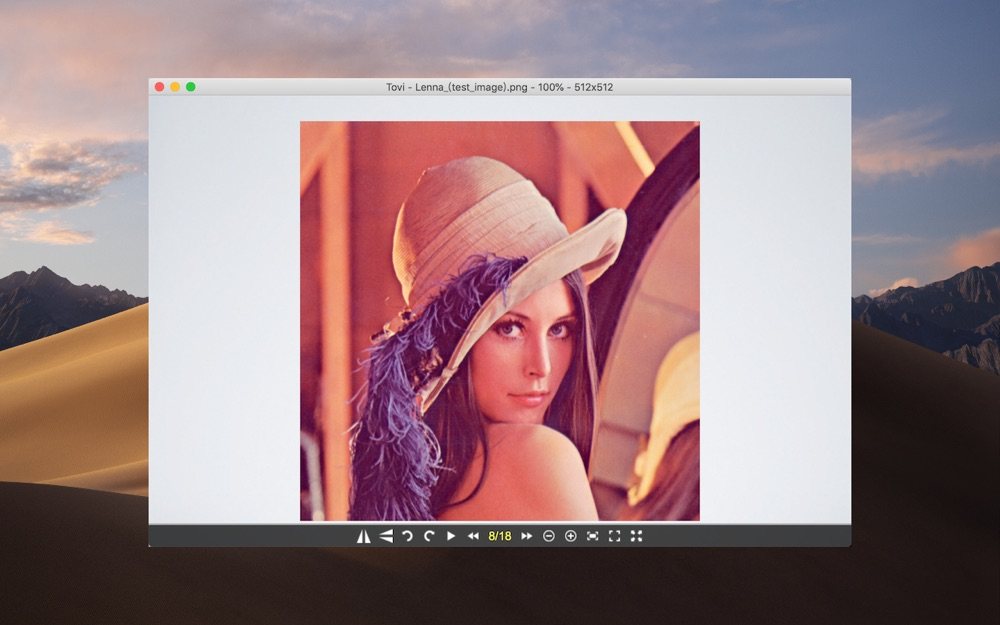Go to next image with forward arrows
Screen dimensions: 1000x625
pyautogui.click(x=527, y=536)
